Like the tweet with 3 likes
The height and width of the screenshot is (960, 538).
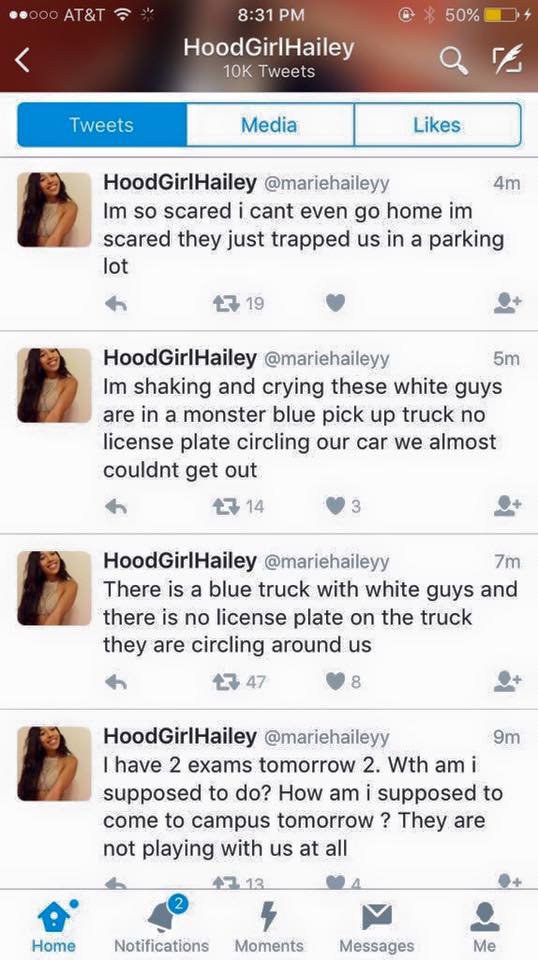click(x=335, y=506)
